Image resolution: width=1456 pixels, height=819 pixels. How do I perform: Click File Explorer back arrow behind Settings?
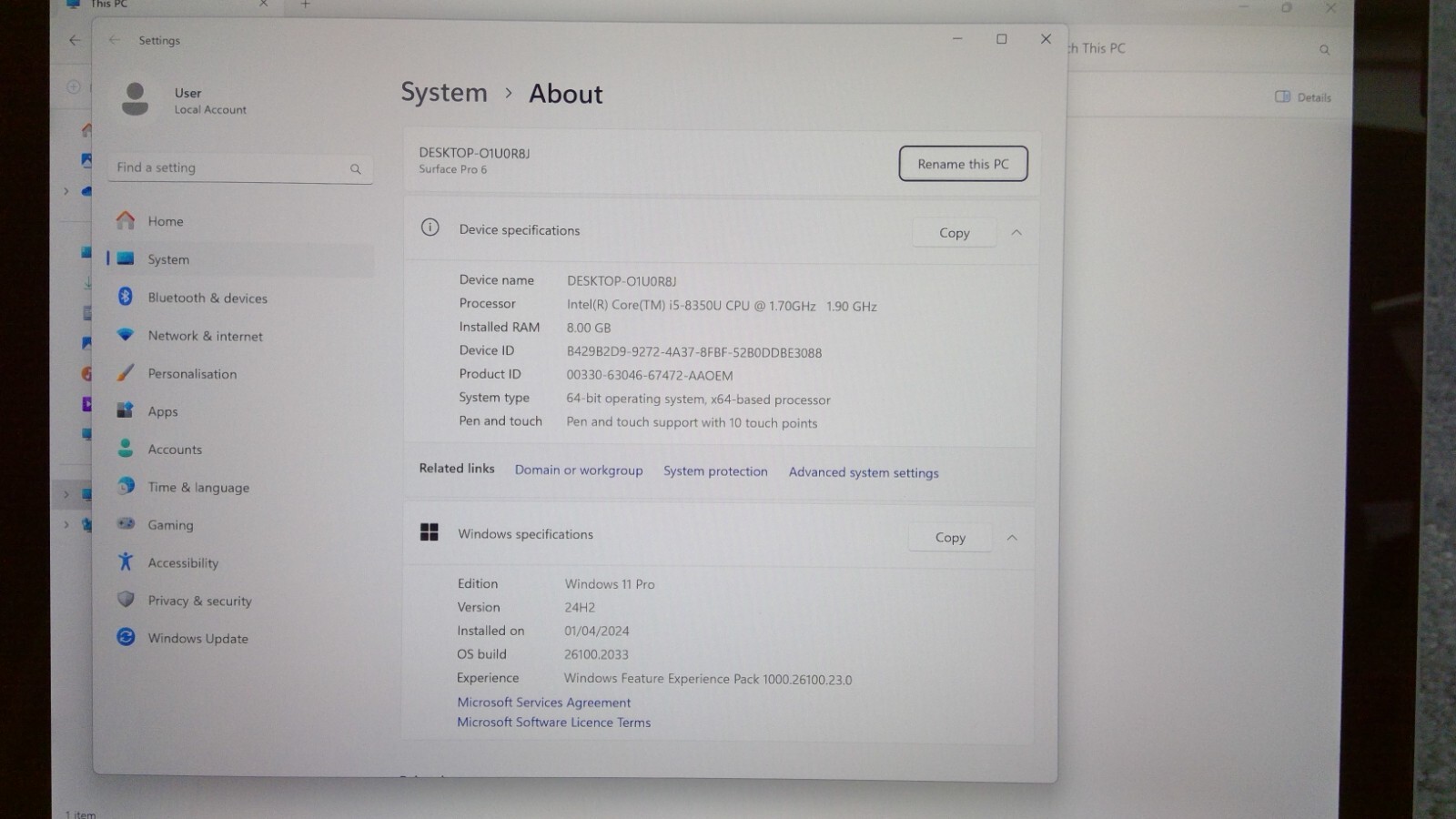[x=75, y=40]
